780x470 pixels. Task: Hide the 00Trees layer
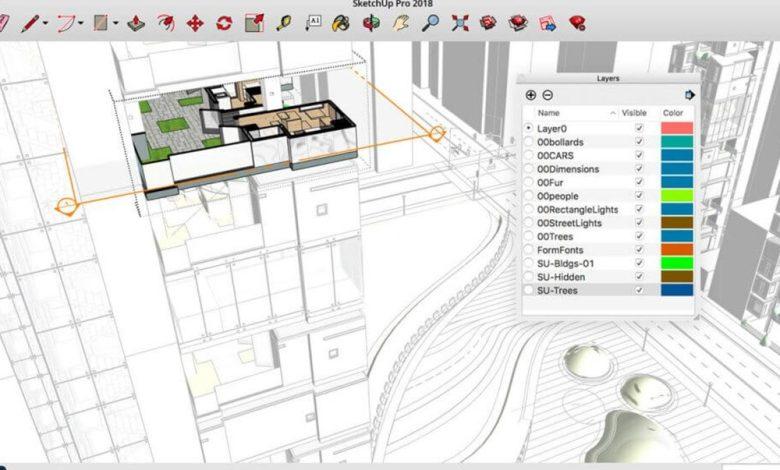[x=639, y=236]
